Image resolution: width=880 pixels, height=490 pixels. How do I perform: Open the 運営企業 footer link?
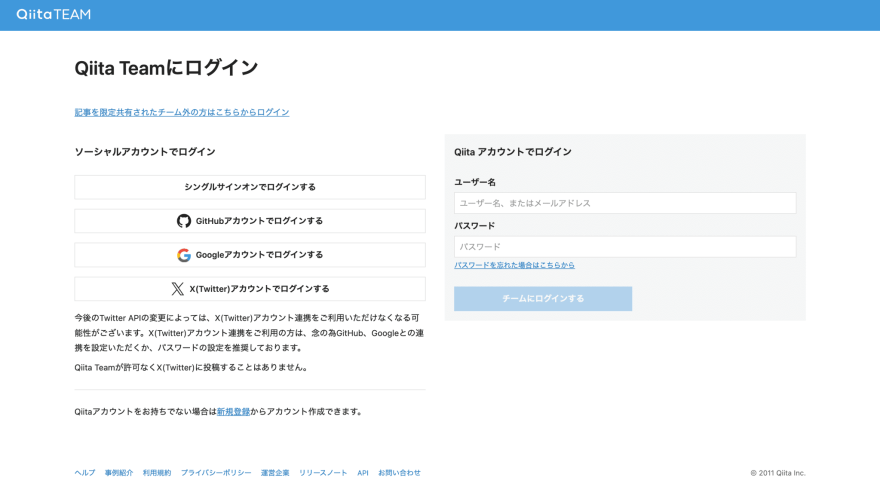[275, 473]
